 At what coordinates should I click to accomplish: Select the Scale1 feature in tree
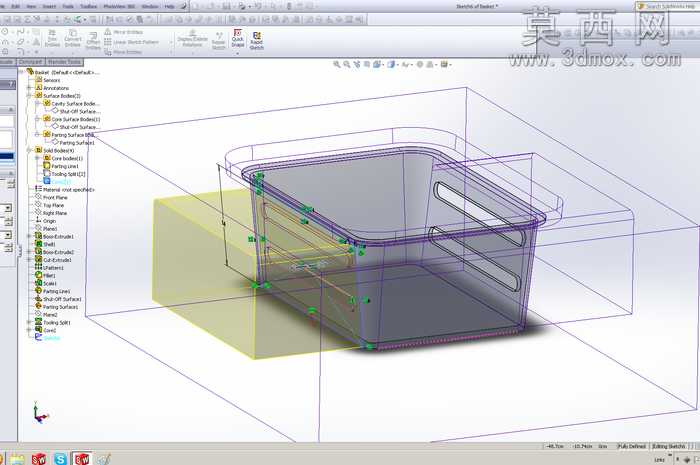(46, 283)
